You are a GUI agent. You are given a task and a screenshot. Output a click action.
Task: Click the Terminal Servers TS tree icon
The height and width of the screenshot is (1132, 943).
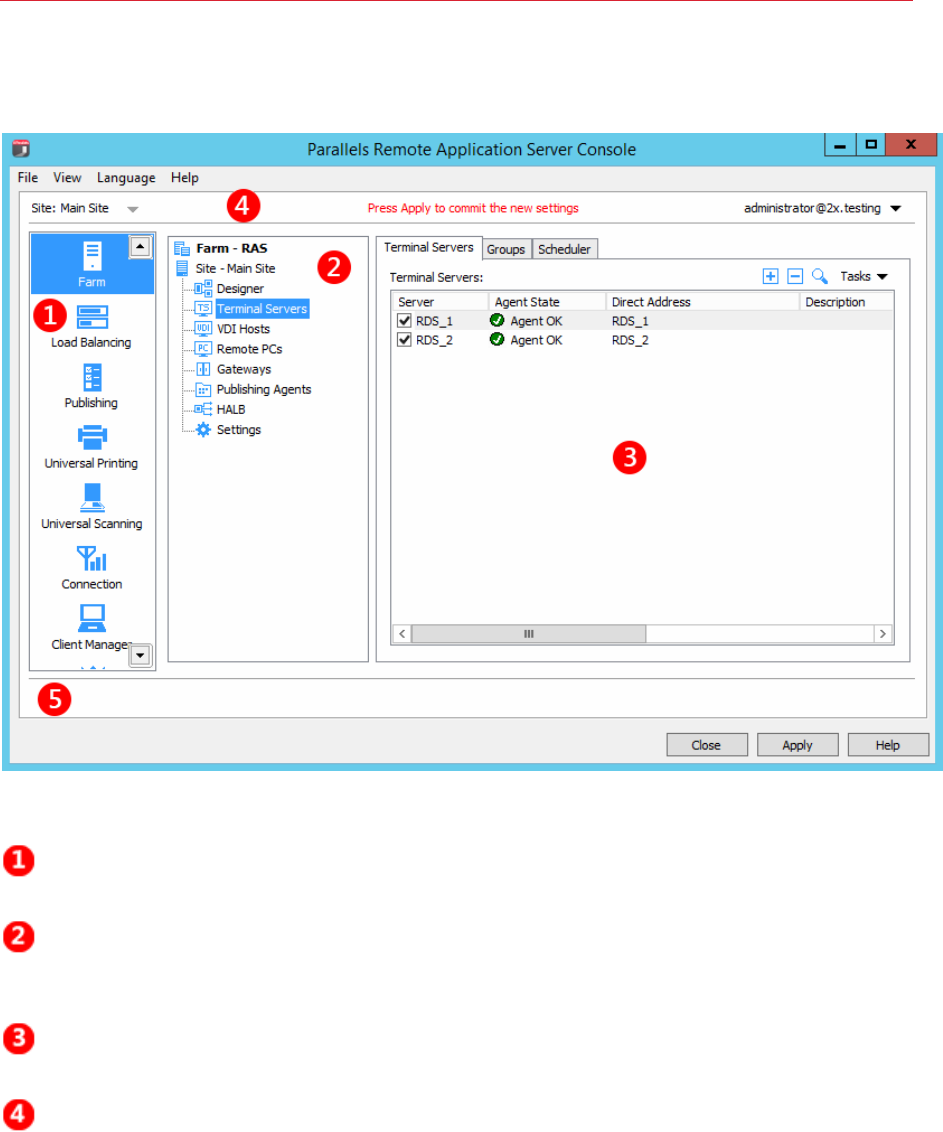coord(203,308)
